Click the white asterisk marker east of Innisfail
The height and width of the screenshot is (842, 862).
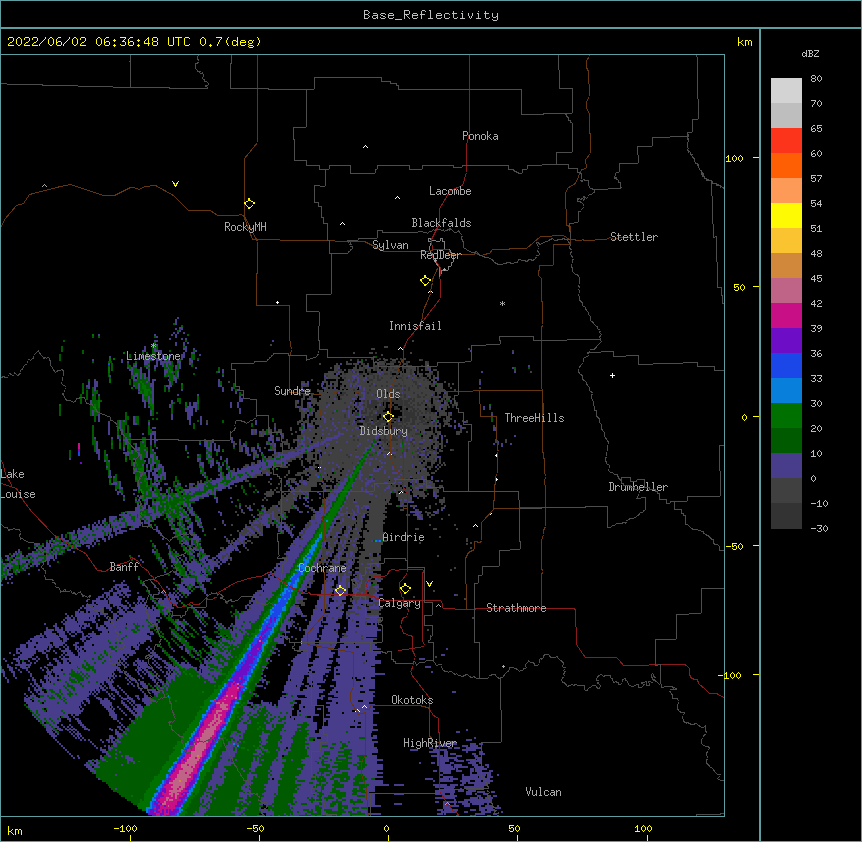click(502, 303)
